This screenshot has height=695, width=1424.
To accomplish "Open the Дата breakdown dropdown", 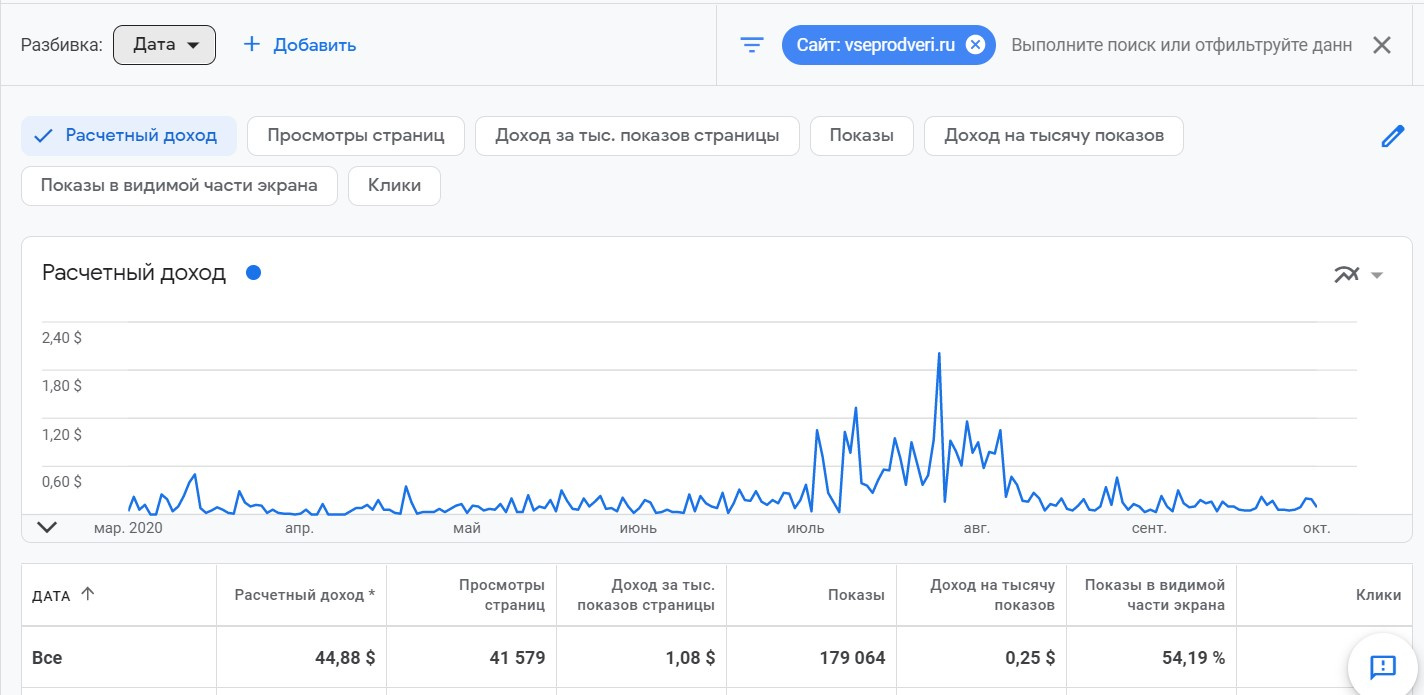I will point(165,45).
